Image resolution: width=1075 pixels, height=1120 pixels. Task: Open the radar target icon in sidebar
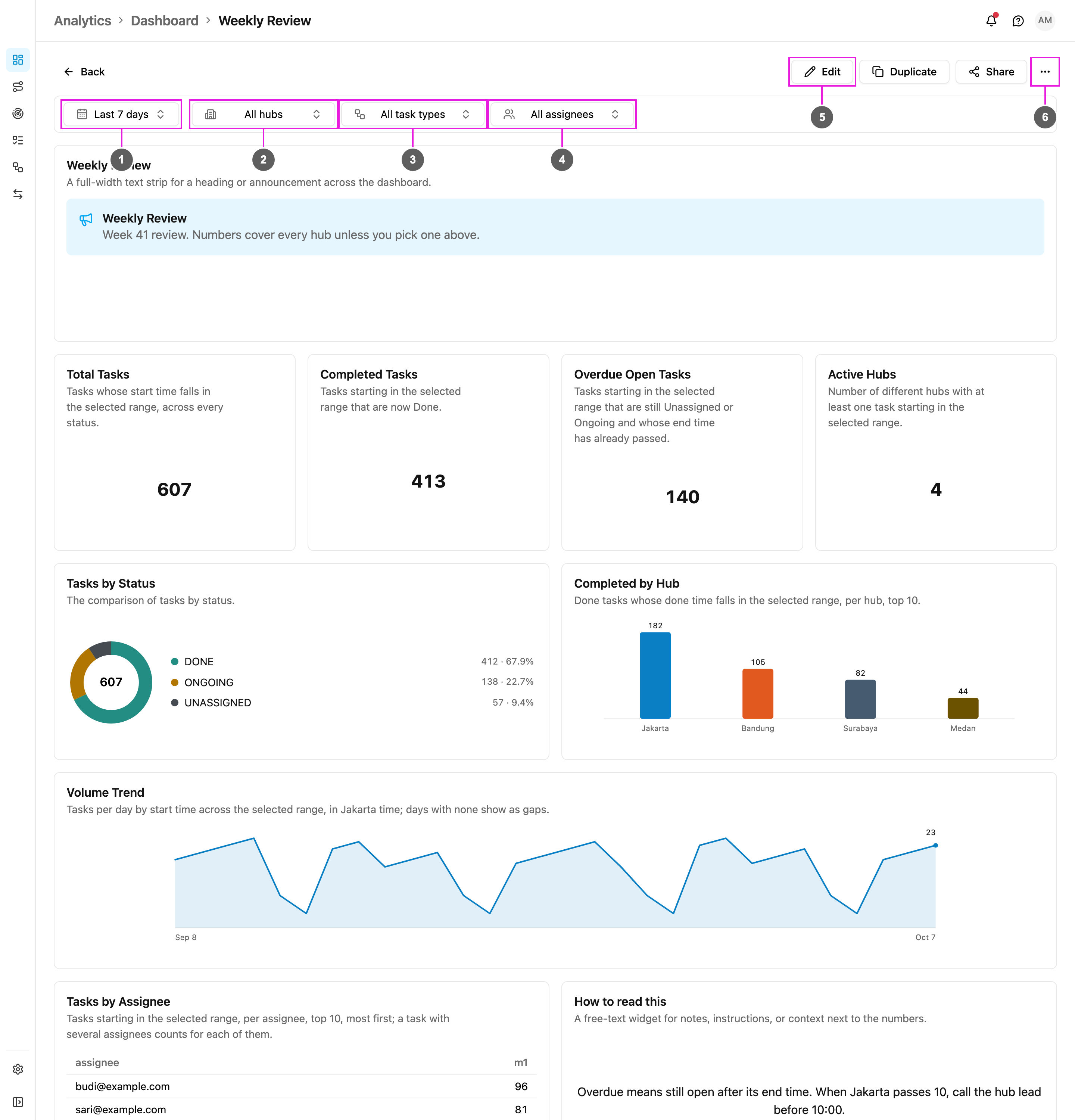coord(18,113)
